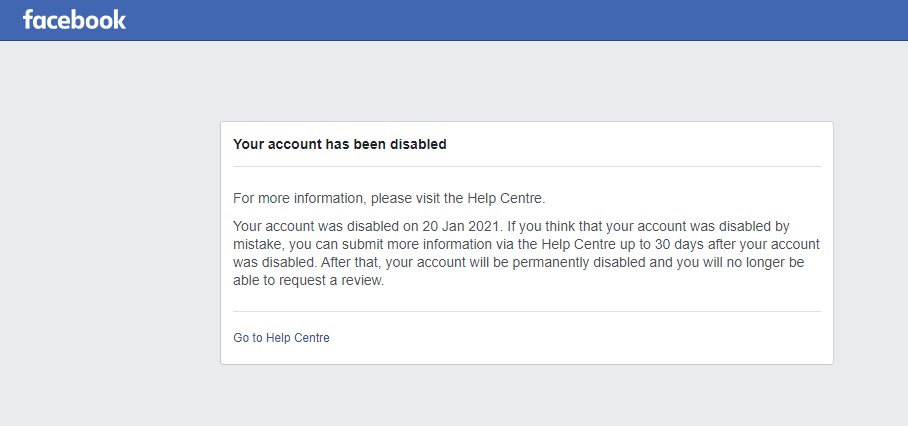Click the gray background left of the notice
The image size is (908, 426).
click(110, 240)
